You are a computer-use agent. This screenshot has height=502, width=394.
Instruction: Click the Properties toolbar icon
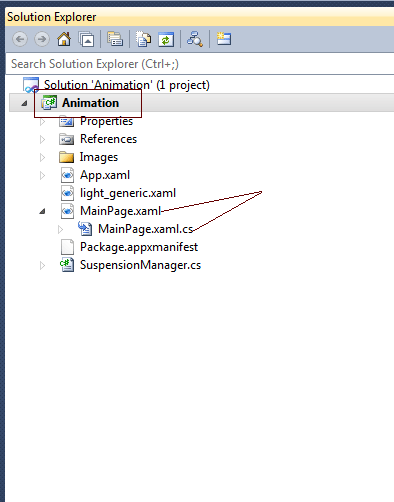224,39
